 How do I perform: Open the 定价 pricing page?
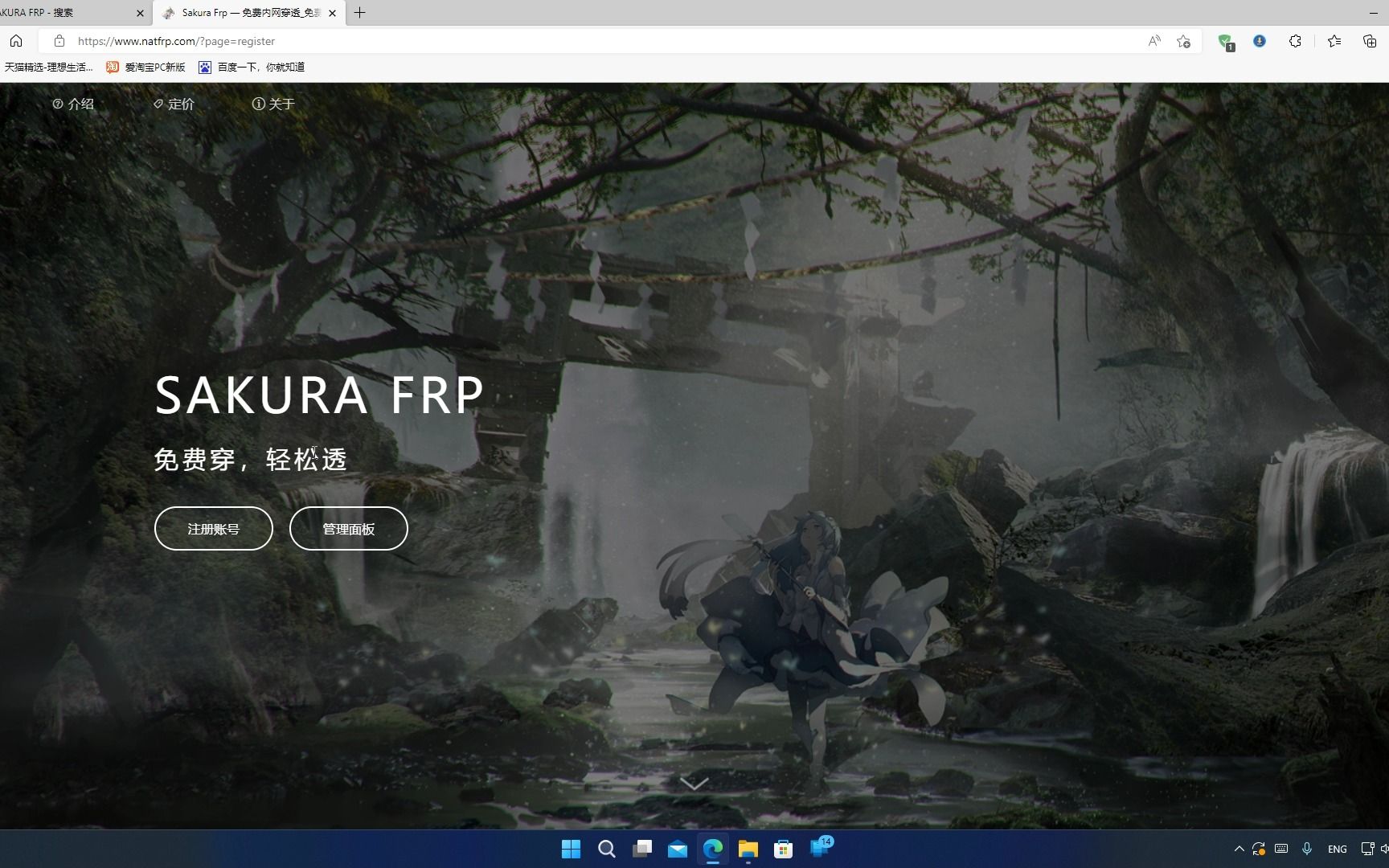point(174,104)
